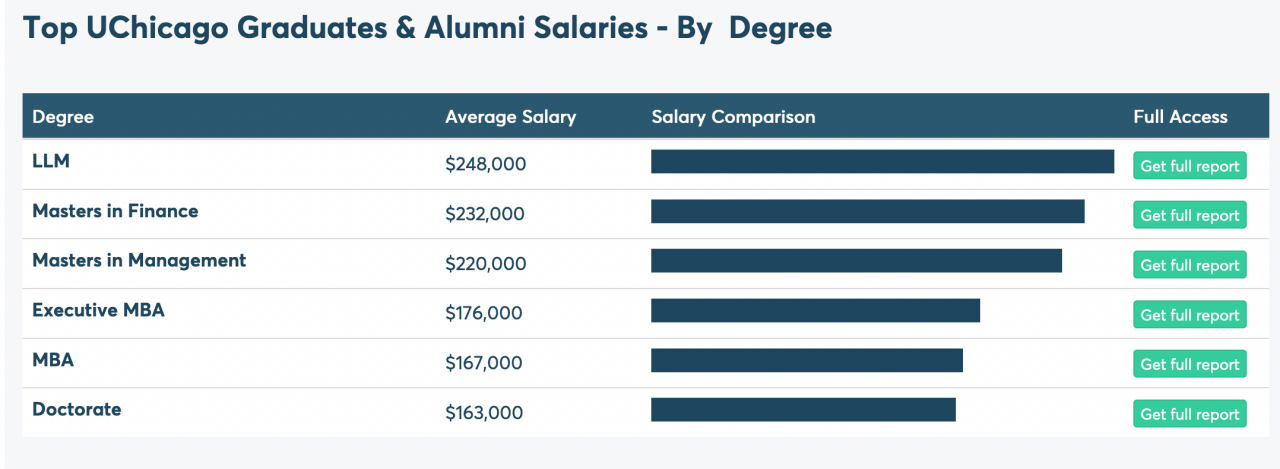Viewport: 1280px width, 469px height.
Task: Get full report for Doctorate row
Action: coord(1189,414)
